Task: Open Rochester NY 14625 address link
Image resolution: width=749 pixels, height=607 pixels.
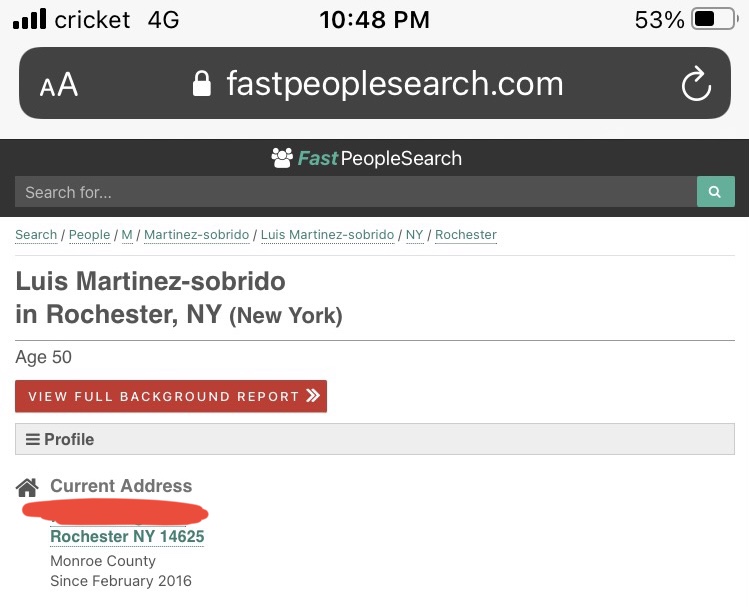Action: pos(127,536)
